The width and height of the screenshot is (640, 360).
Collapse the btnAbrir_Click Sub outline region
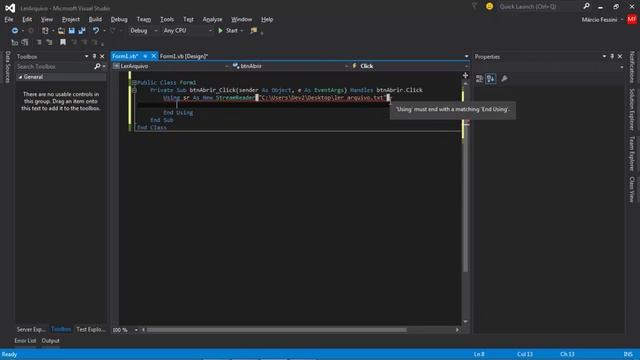[x=134, y=90]
